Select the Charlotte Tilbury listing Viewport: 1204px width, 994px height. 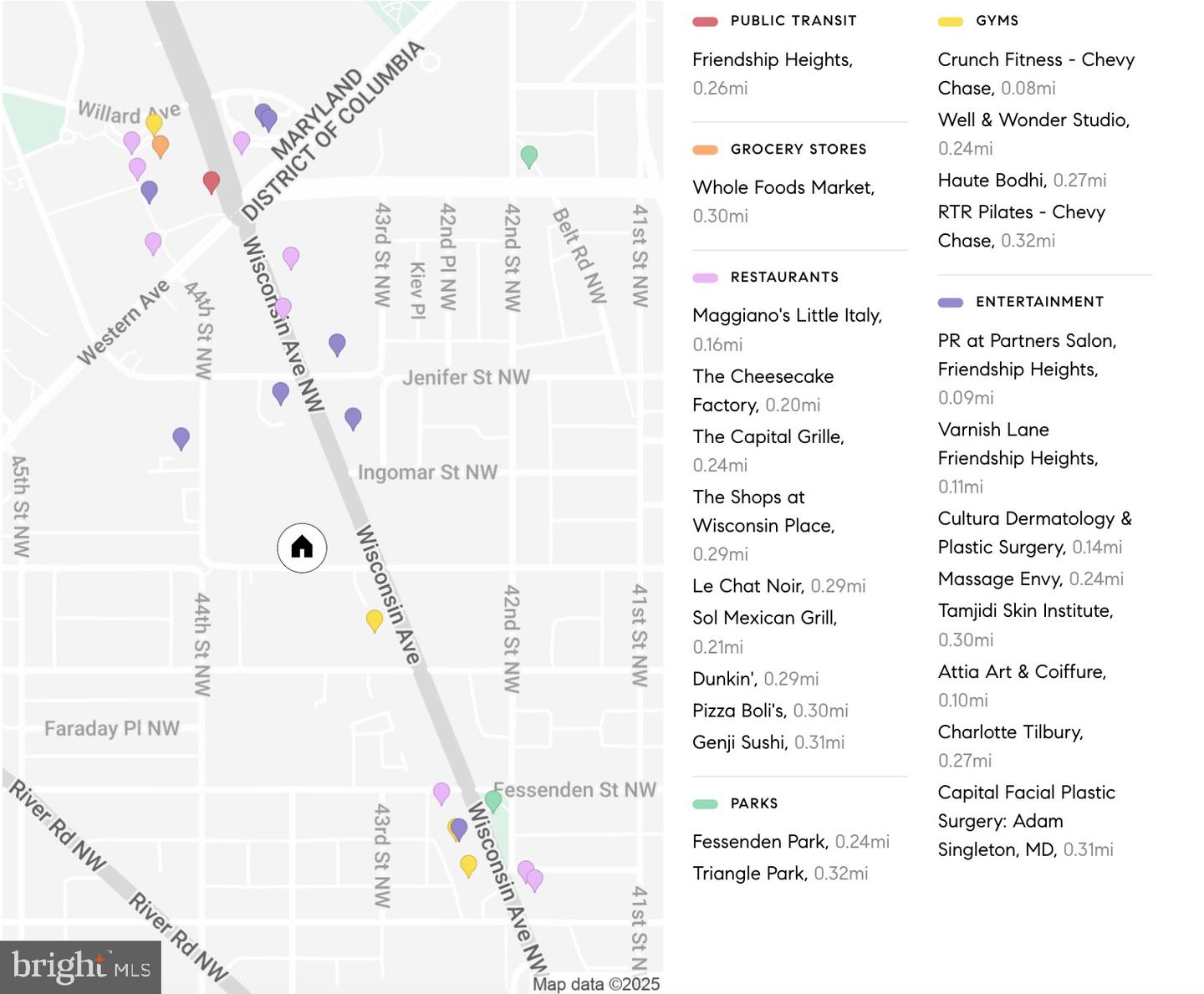click(x=1010, y=746)
